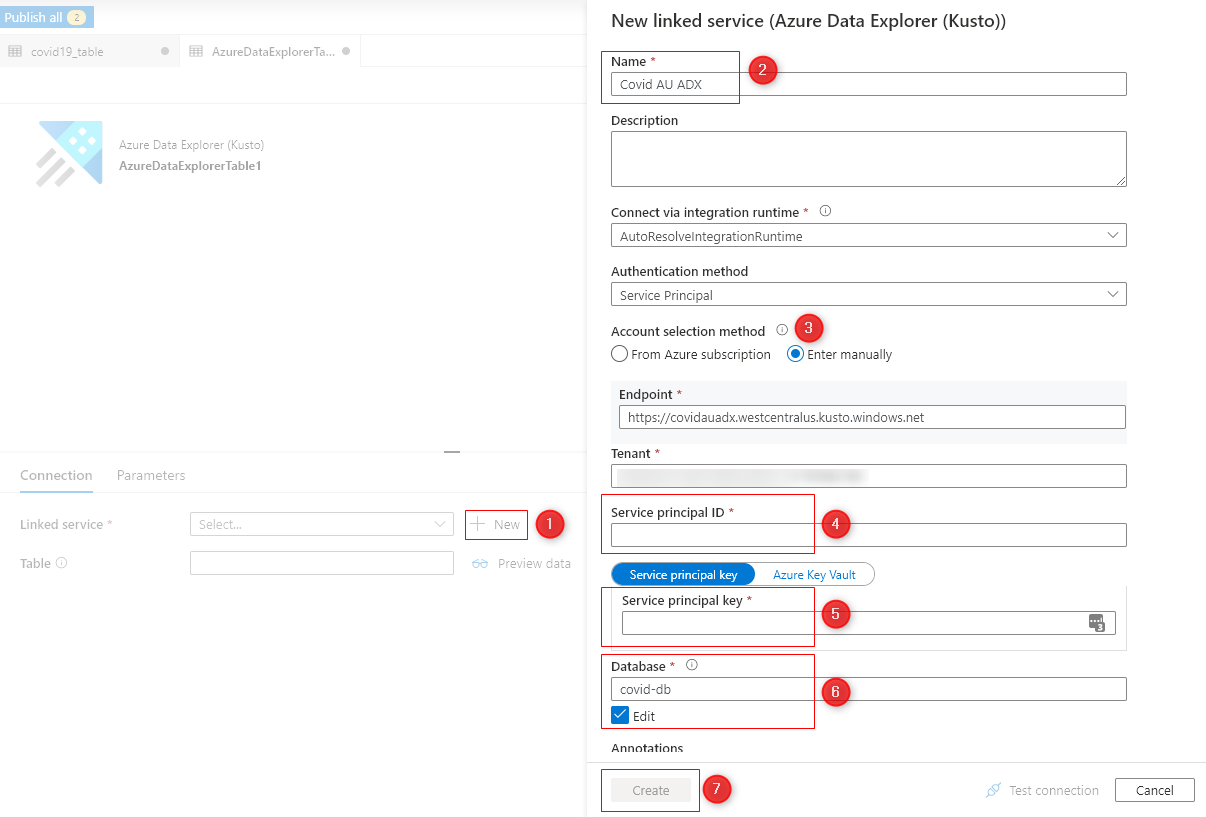Click the Service principal ID input field
Image resolution: width=1206 pixels, height=817 pixels.
(x=868, y=535)
